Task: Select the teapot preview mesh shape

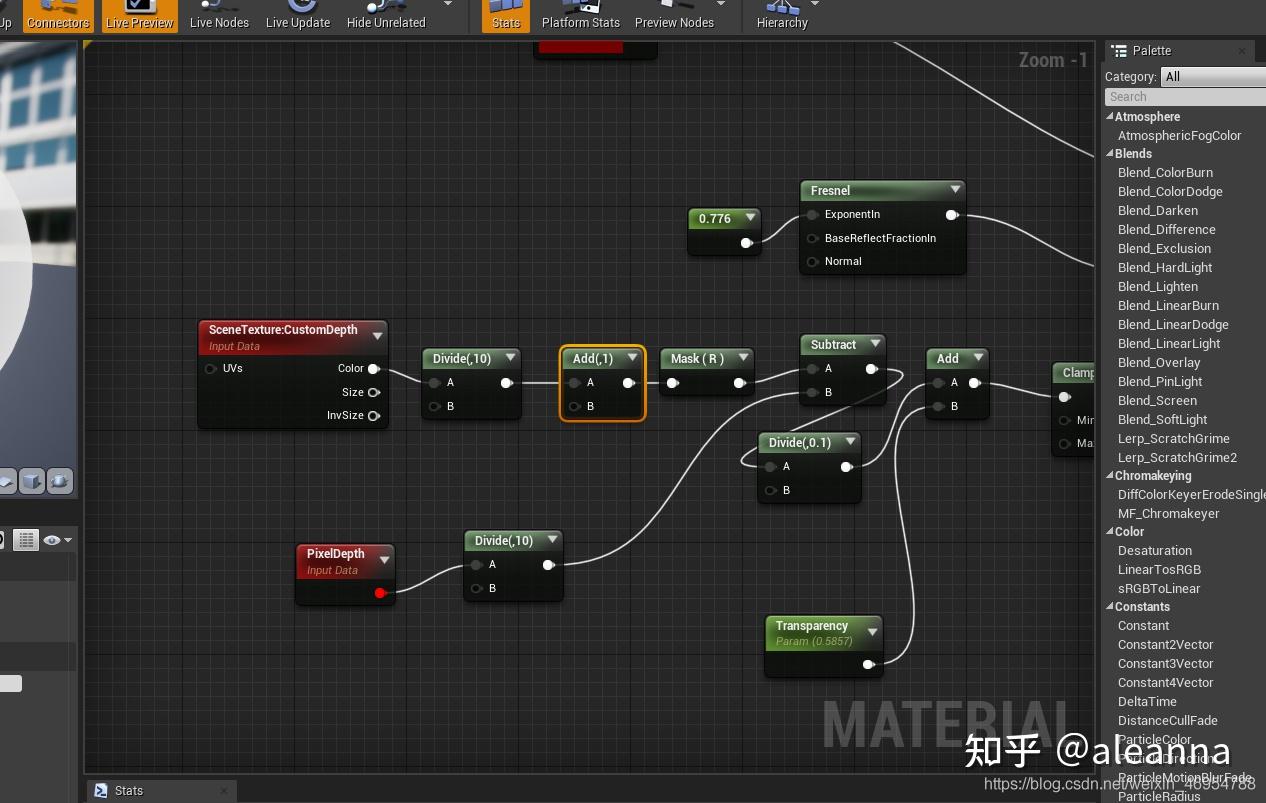Action: tap(59, 481)
